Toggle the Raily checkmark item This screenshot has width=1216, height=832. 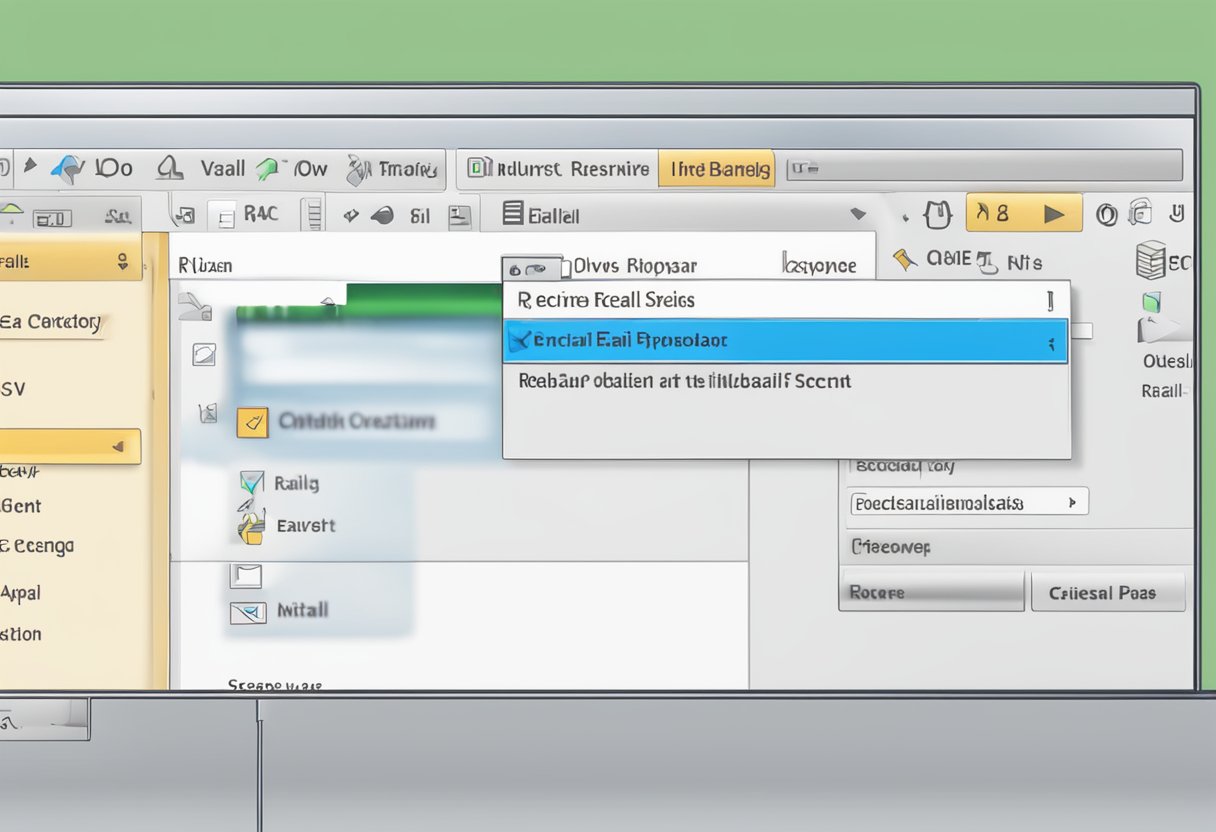click(251, 482)
